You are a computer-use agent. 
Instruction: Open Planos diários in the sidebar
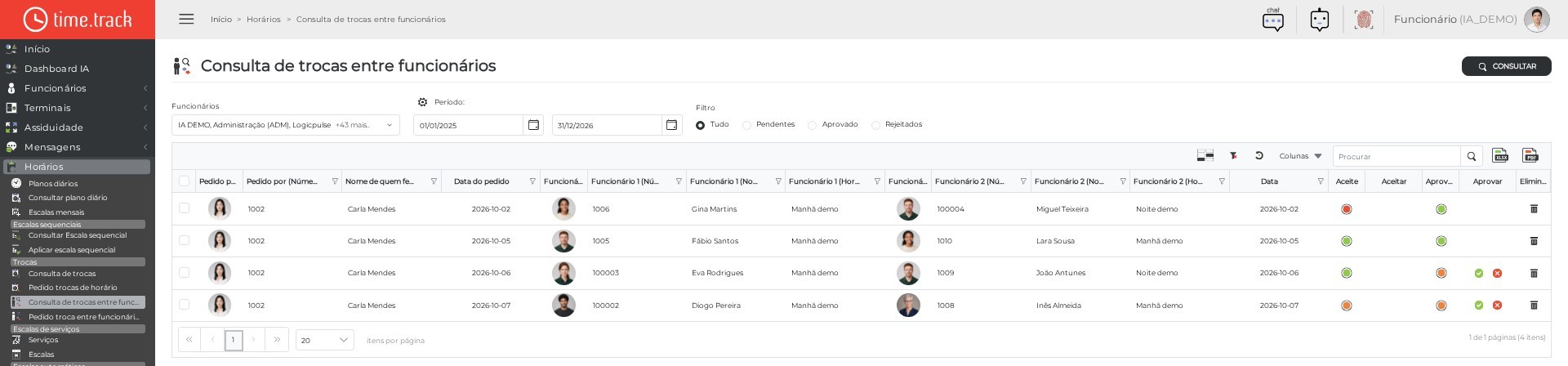point(53,184)
